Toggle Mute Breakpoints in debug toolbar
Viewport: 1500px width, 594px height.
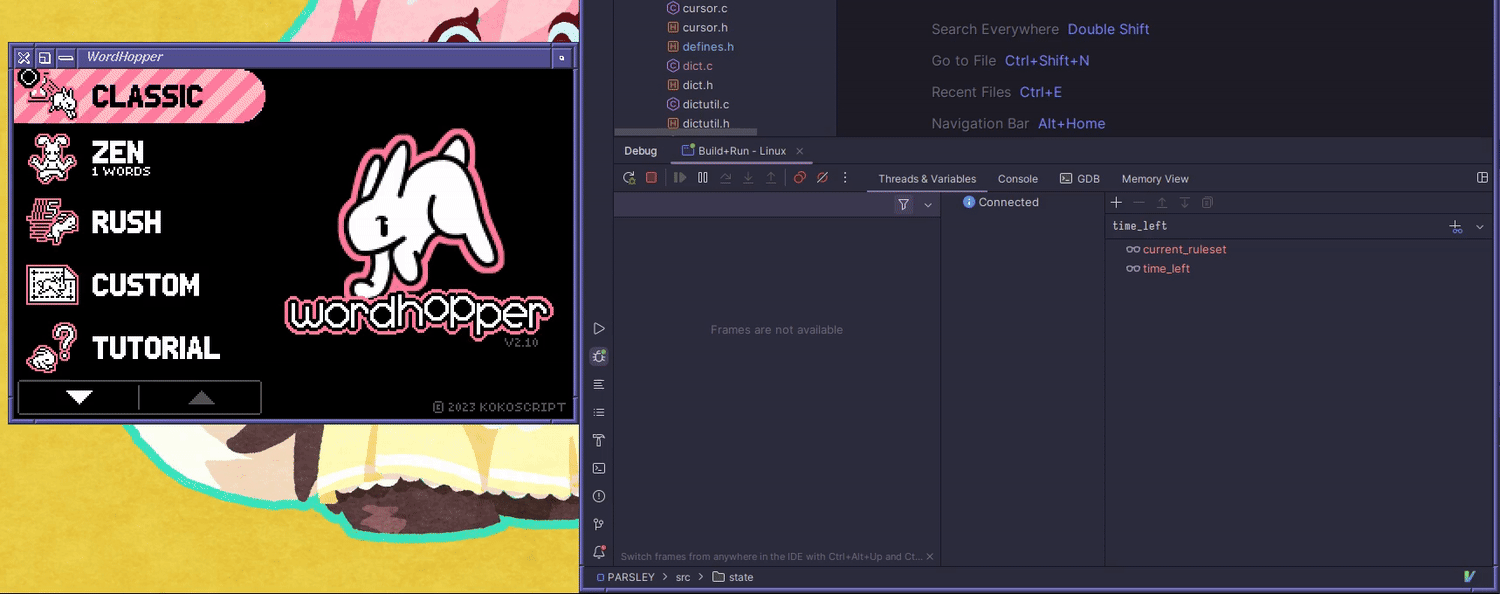coord(822,178)
